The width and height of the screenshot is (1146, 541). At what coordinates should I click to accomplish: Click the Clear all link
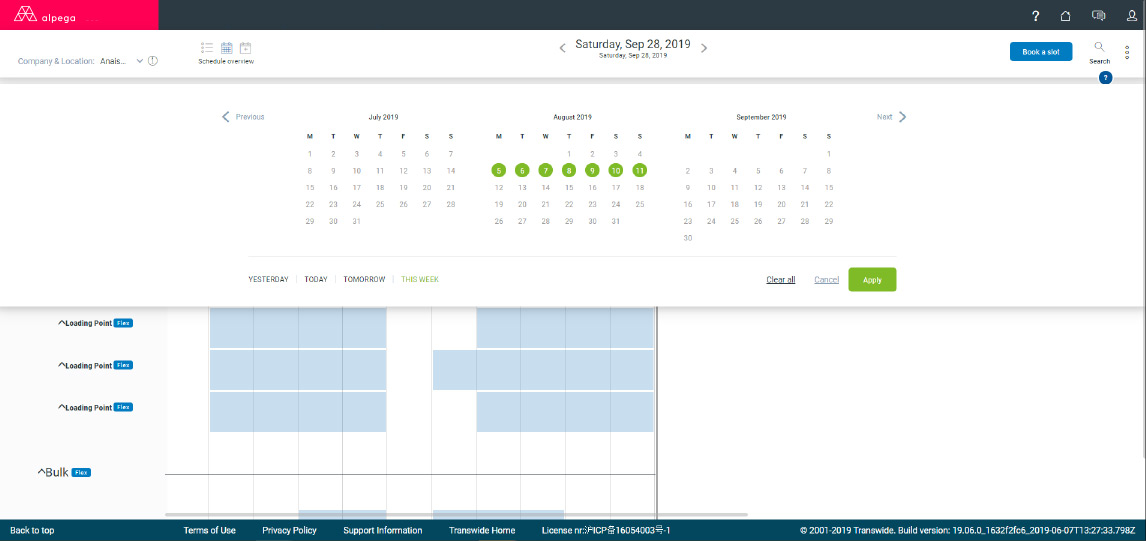[781, 279]
